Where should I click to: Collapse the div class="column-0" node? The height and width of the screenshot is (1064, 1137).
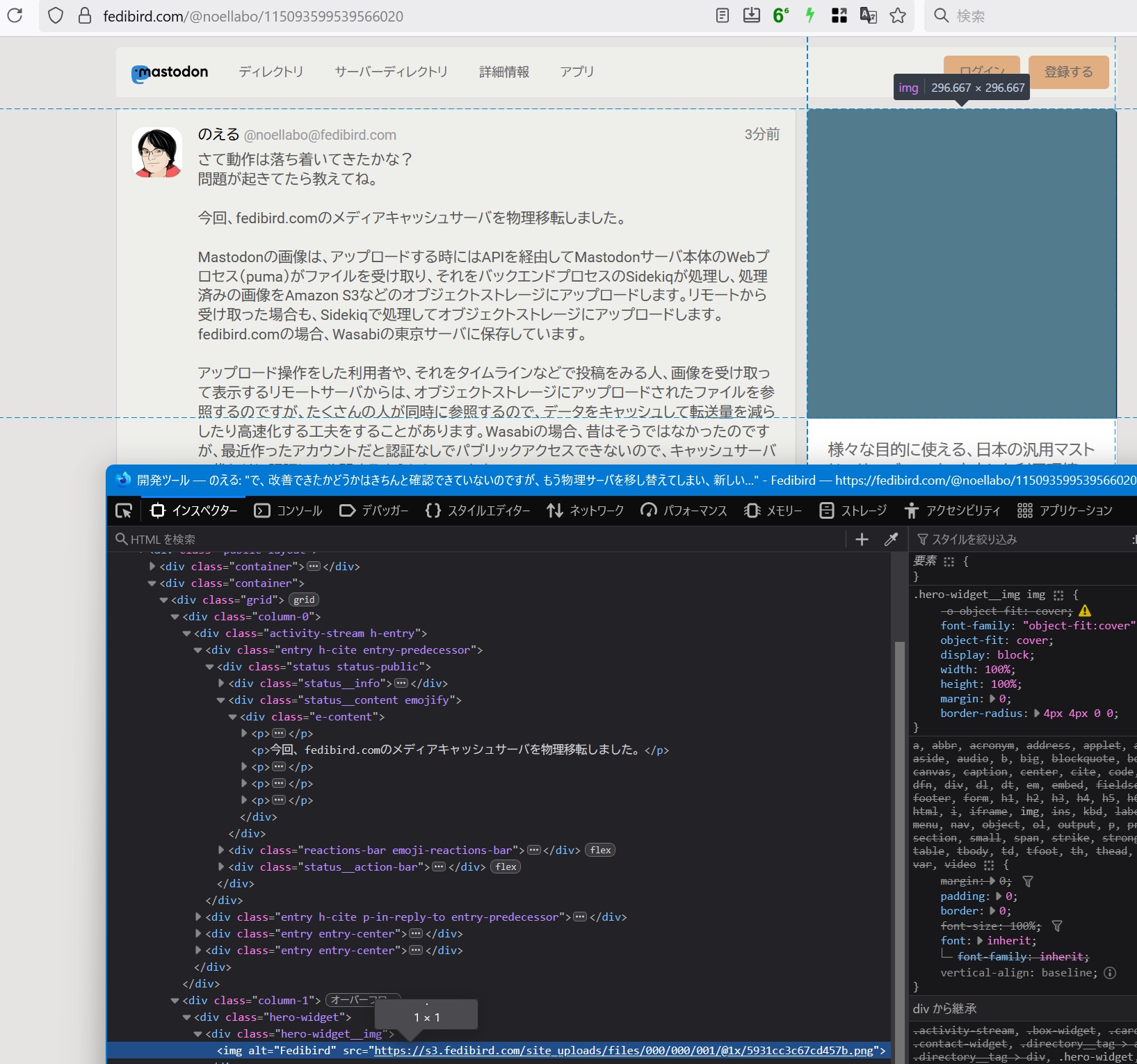point(175,617)
